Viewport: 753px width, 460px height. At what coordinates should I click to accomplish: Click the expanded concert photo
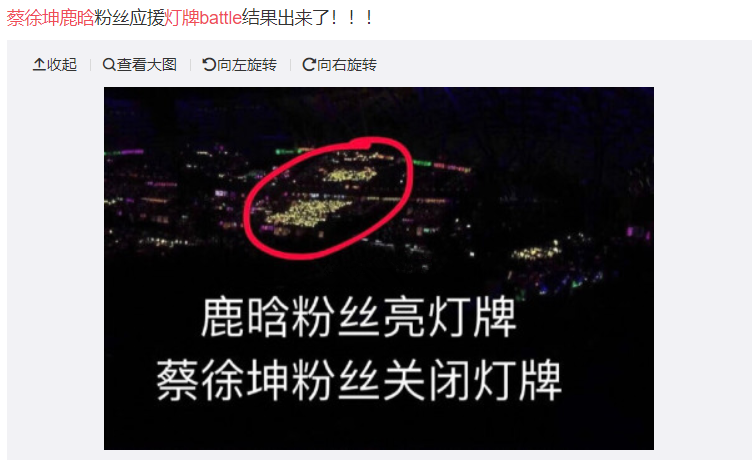(379, 268)
